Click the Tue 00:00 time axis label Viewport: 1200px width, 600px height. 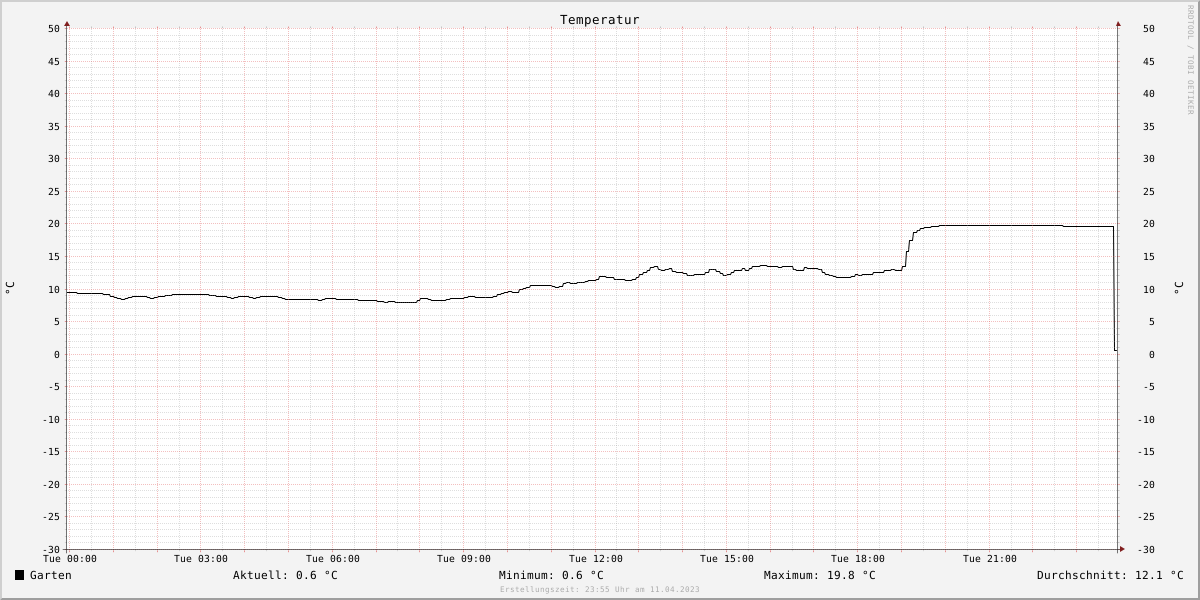(70, 559)
